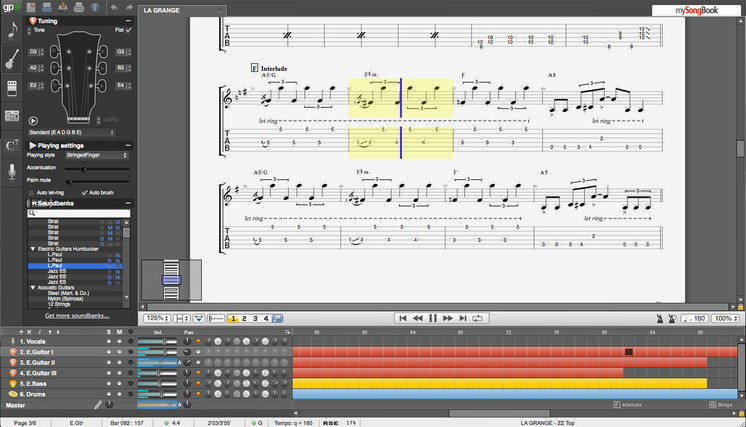Pause playback with the pause button
Screen dimensions: 746x427
tap(432, 318)
